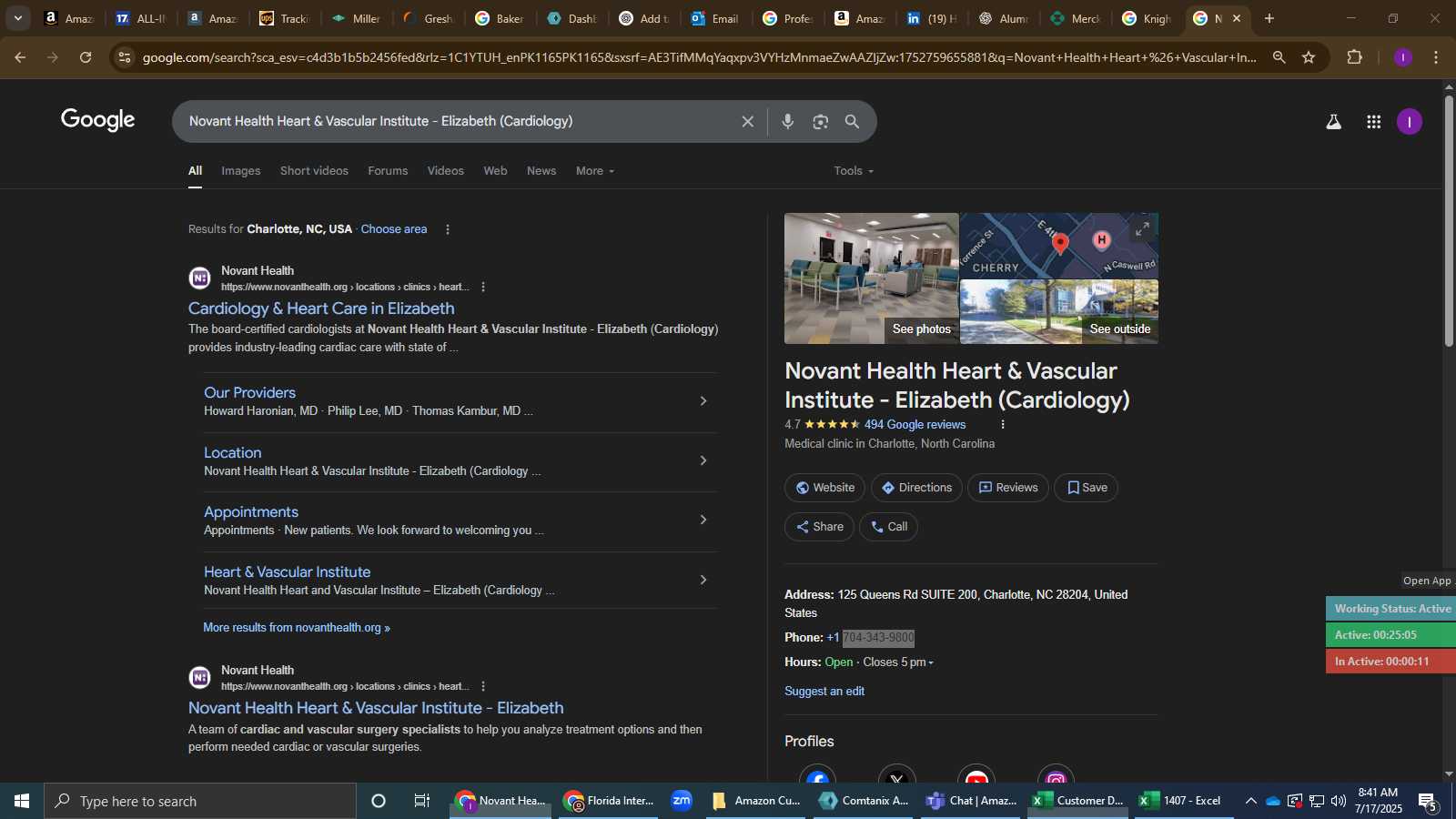Switch to the Web results tab
Viewport: 1456px width, 819px height.
[495, 171]
